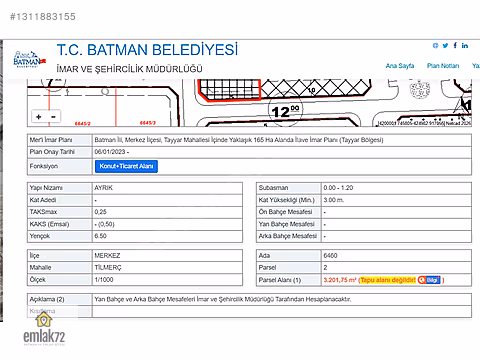Click the circled 12 road width marker
This screenshot has width=480, height=360.
click(285, 111)
